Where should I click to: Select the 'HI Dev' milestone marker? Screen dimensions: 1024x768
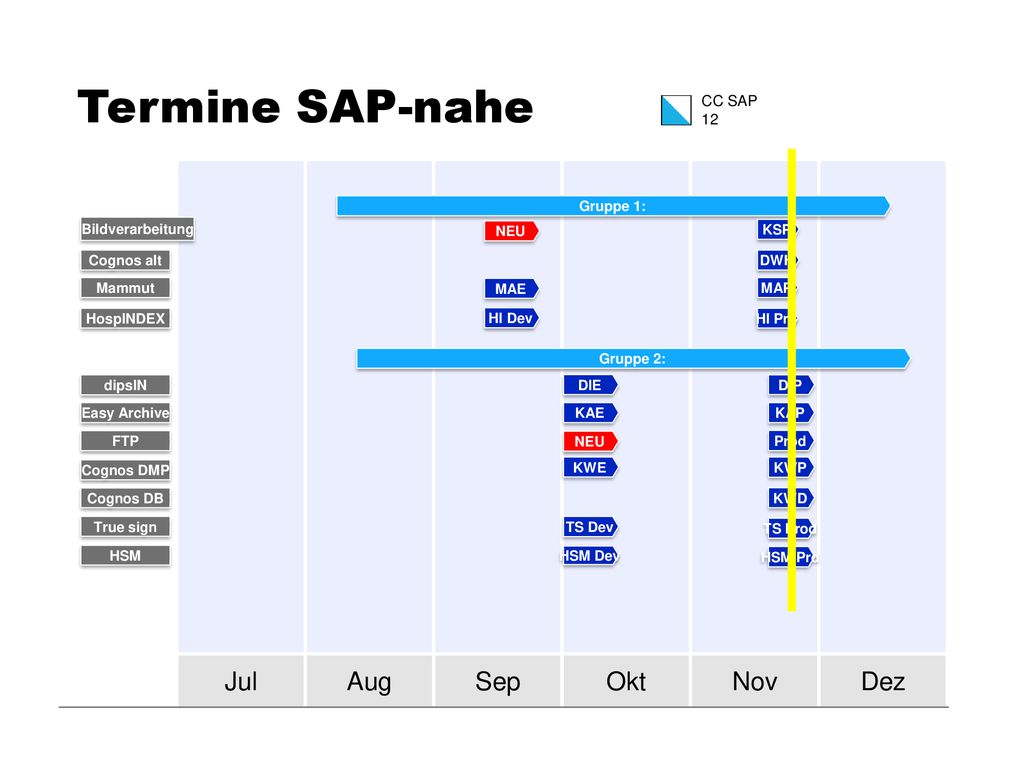pyautogui.click(x=511, y=318)
